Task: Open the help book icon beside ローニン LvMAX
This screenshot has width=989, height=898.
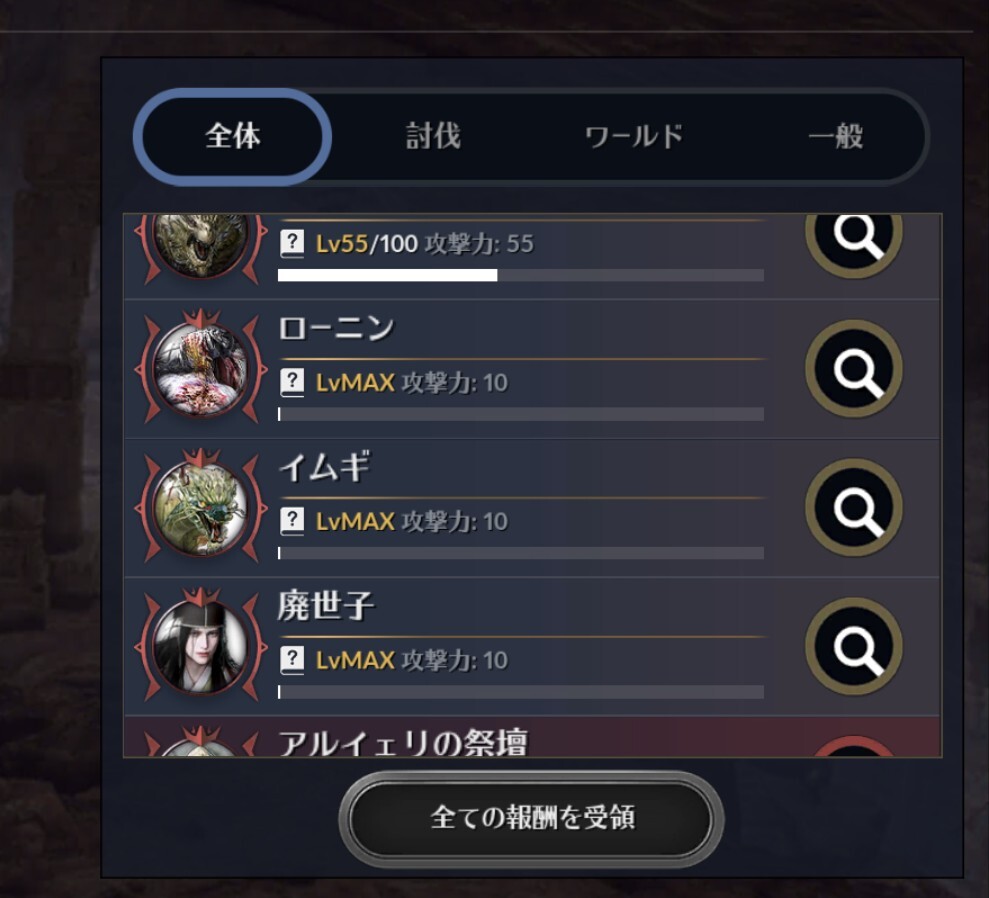Action: pyautogui.click(x=292, y=382)
